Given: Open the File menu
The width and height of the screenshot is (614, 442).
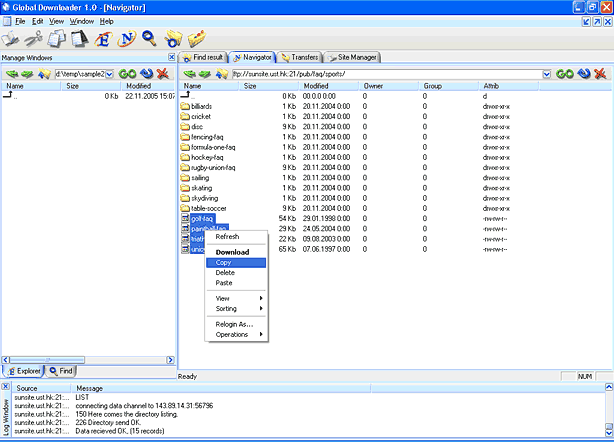Looking at the screenshot, I should pos(20,21).
